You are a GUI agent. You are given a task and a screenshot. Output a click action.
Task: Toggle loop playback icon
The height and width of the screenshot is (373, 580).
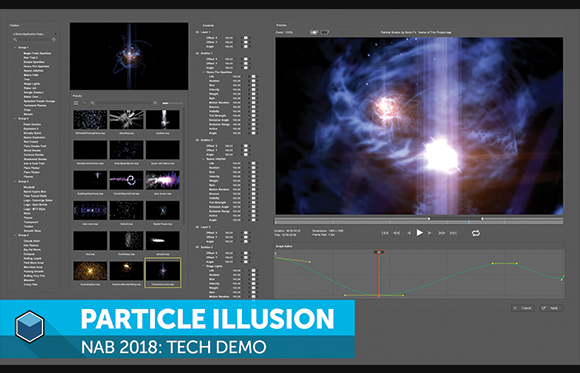pyautogui.click(x=476, y=233)
